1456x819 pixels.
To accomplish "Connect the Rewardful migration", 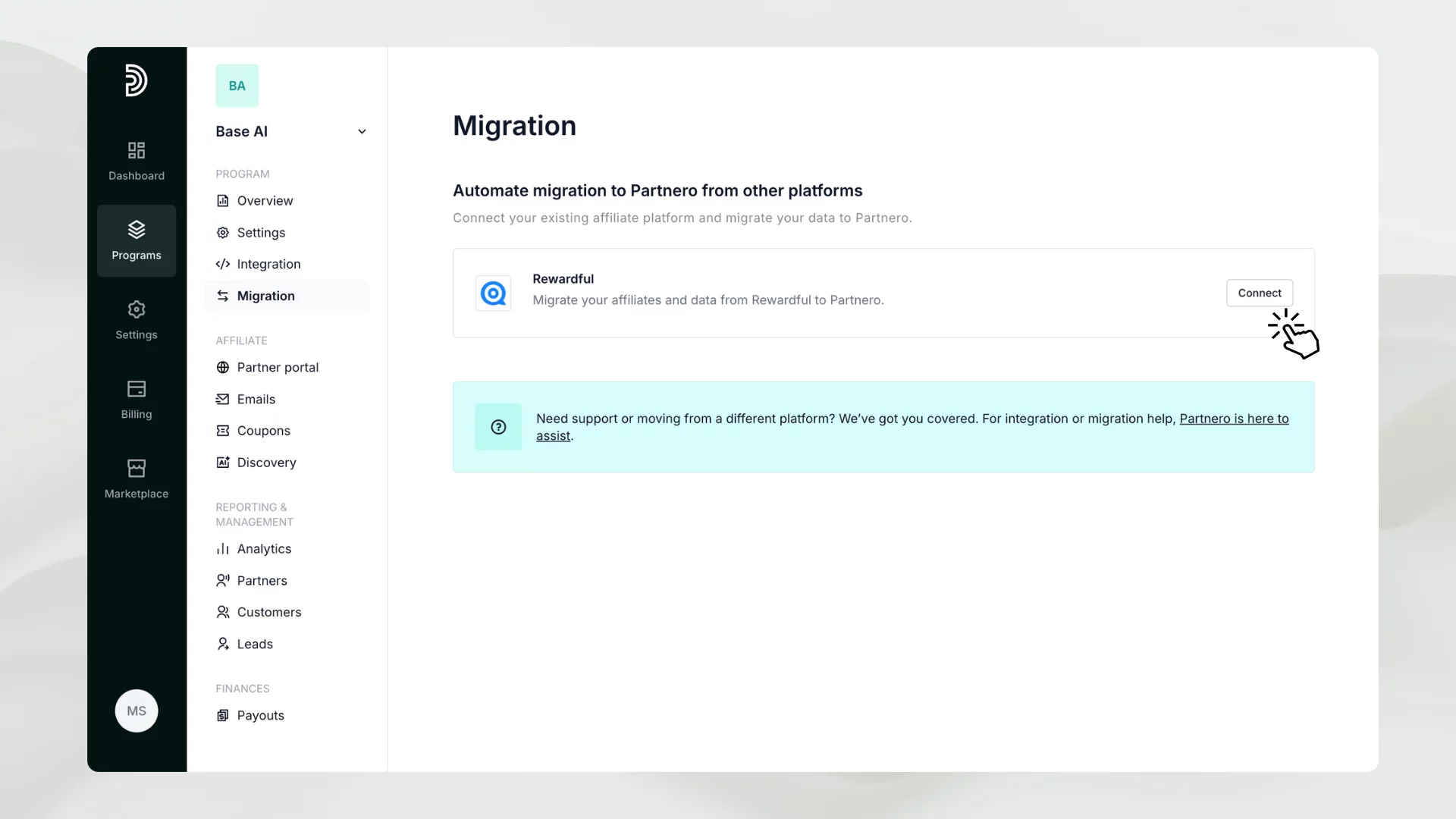I will coord(1259,293).
